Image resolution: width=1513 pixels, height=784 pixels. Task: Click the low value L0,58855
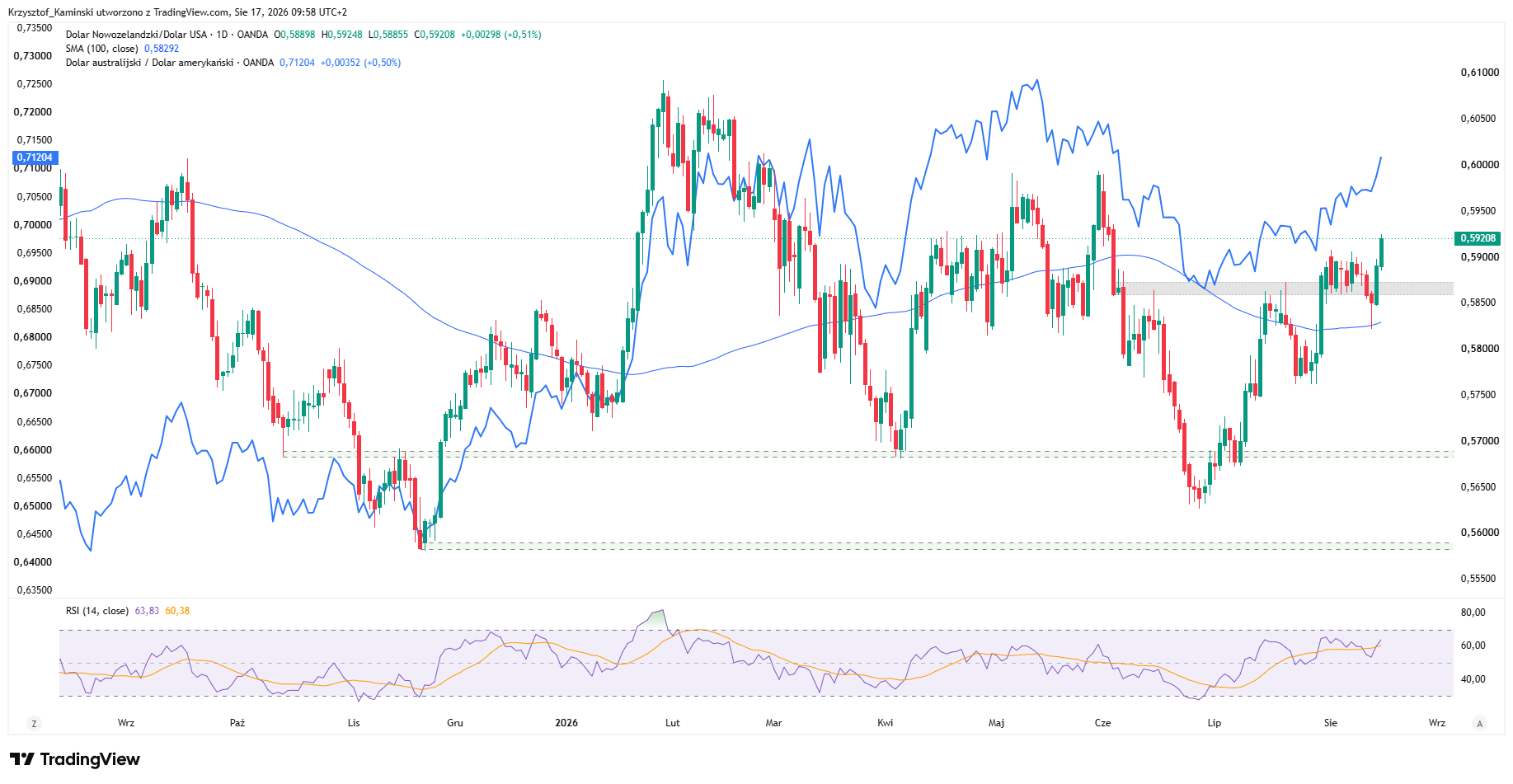point(388,35)
